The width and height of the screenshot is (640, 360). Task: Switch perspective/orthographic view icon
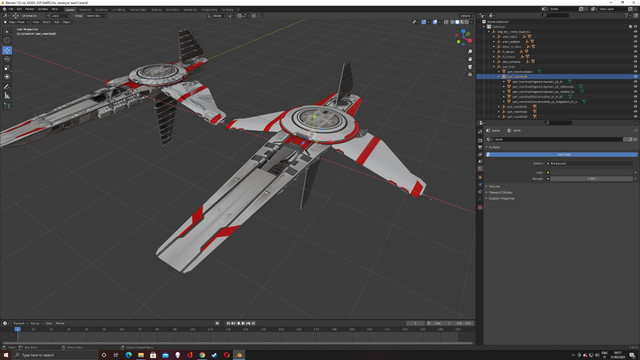pyautogui.click(x=470, y=75)
